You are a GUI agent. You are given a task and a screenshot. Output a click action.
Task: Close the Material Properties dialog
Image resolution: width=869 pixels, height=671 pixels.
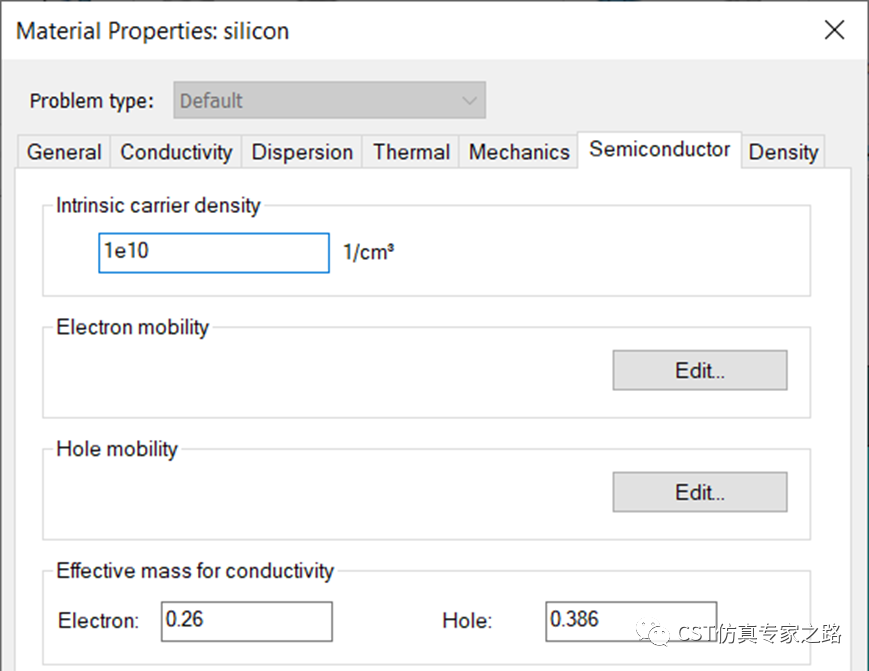pos(834,30)
